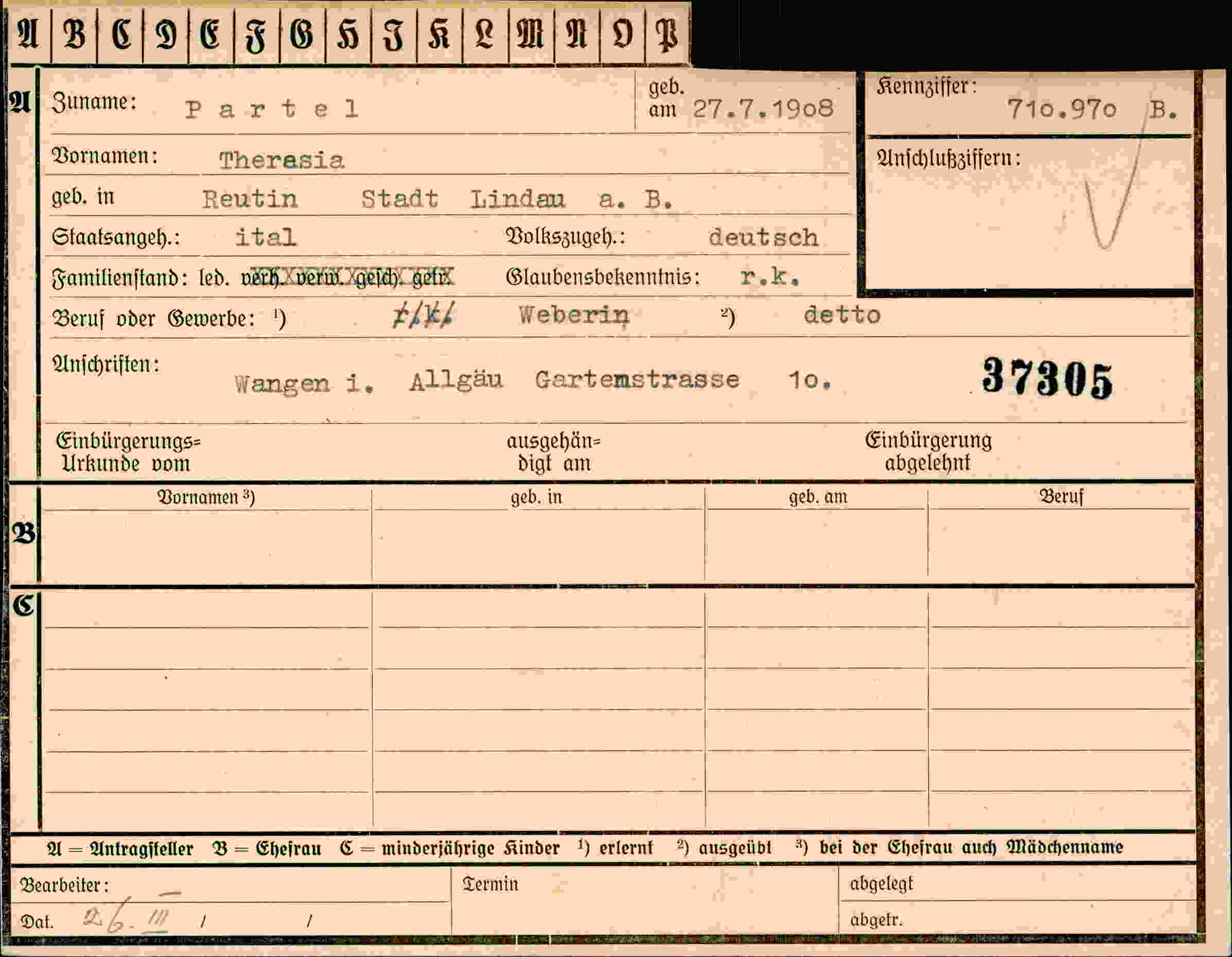This screenshot has width=1232, height=957.
Task: Click the occupation 'Weberin'
Action: tap(574, 315)
